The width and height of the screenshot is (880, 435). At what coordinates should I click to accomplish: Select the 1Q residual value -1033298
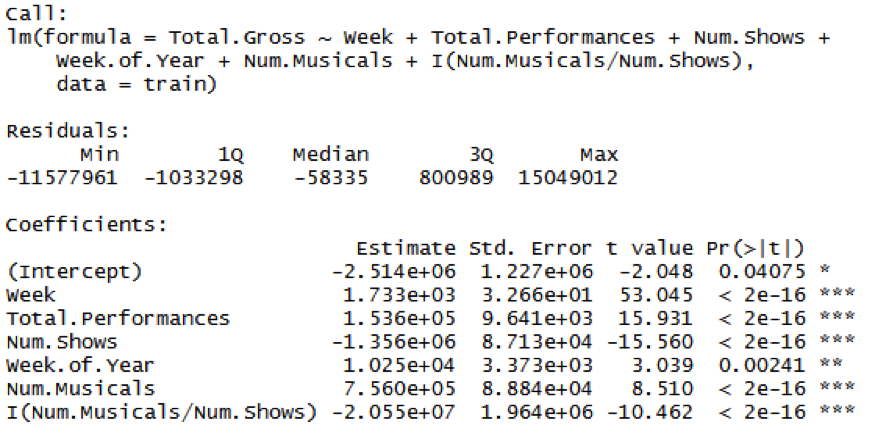194,178
